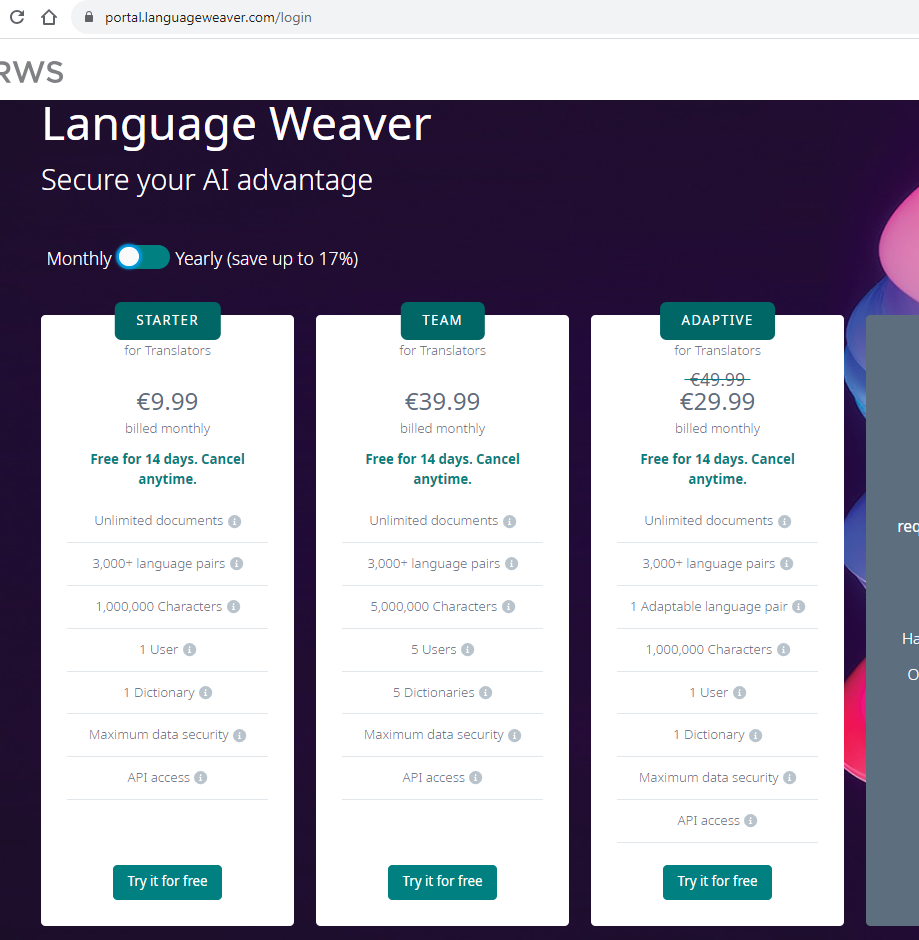Show info for Team 5,000,000 Characters

[508, 607]
